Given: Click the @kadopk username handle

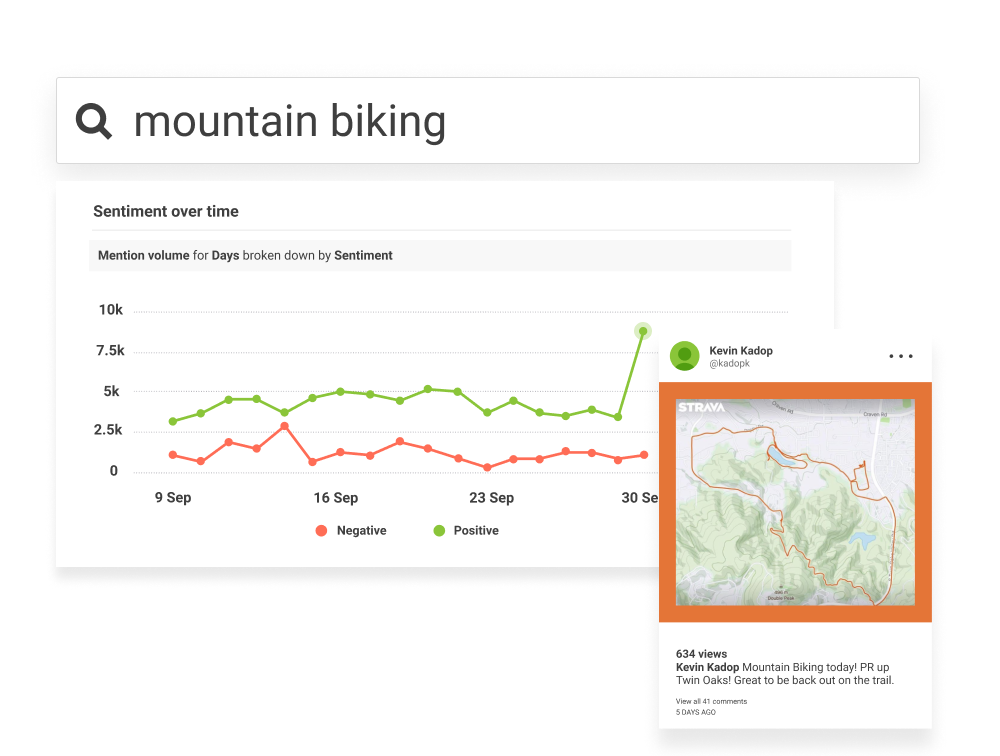Looking at the screenshot, I should 729,364.
